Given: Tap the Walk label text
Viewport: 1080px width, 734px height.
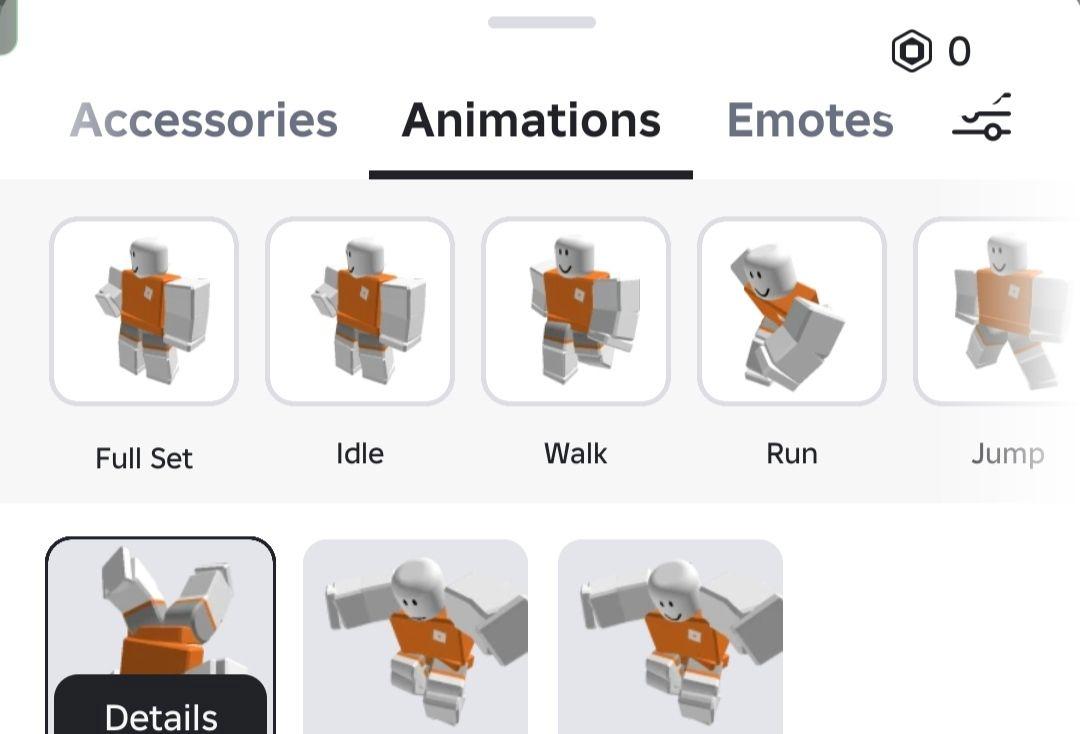Looking at the screenshot, I should click(x=576, y=454).
